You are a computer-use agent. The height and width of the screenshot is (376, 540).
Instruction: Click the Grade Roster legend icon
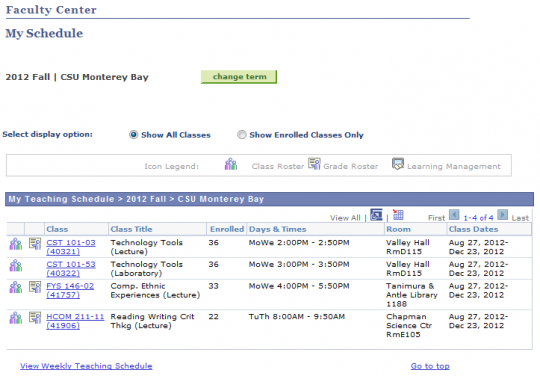(x=314, y=164)
